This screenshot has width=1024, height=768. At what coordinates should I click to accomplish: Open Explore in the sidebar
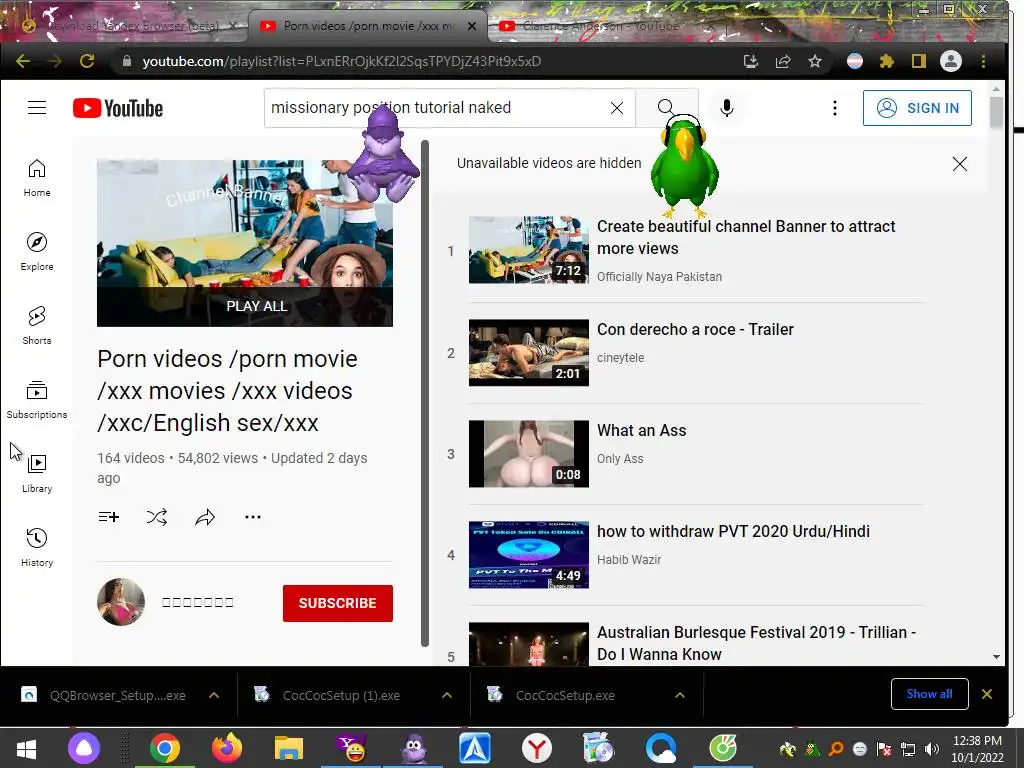pos(37,251)
